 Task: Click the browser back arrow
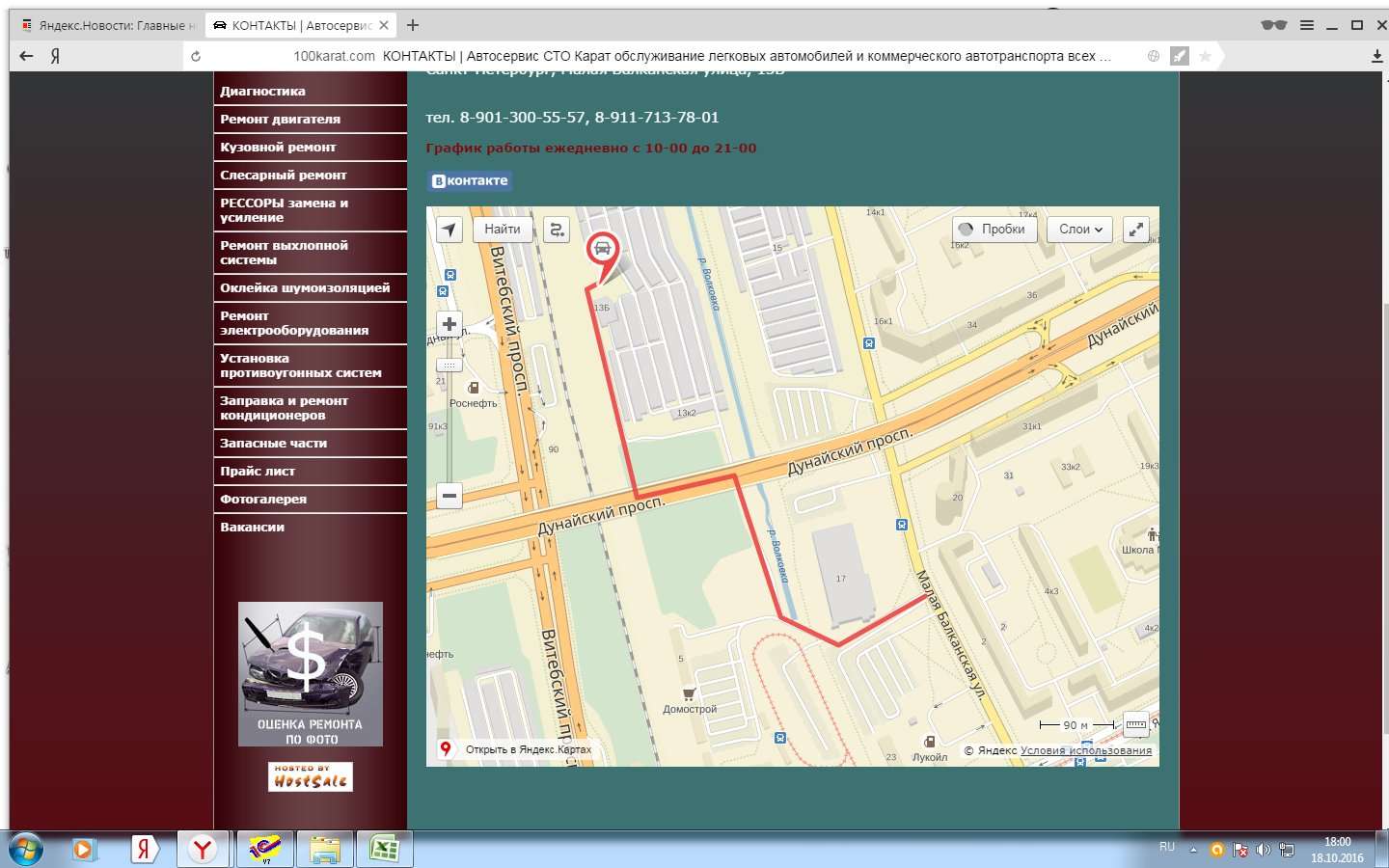tap(27, 56)
